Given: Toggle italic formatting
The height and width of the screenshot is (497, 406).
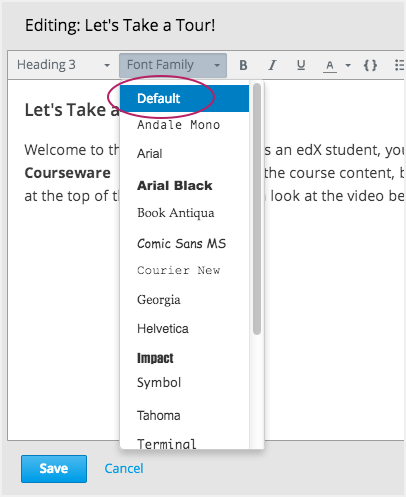Looking at the screenshot, I should 272,65.
